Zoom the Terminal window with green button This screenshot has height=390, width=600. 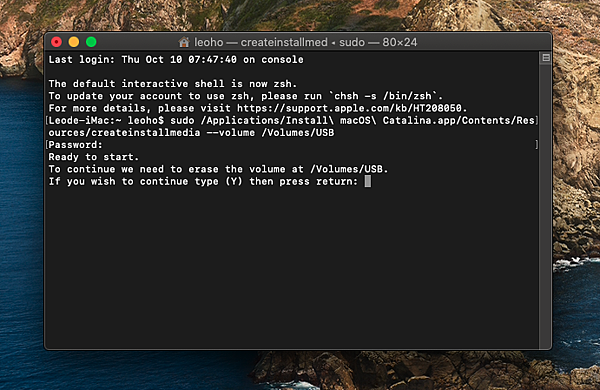[91, 42]
